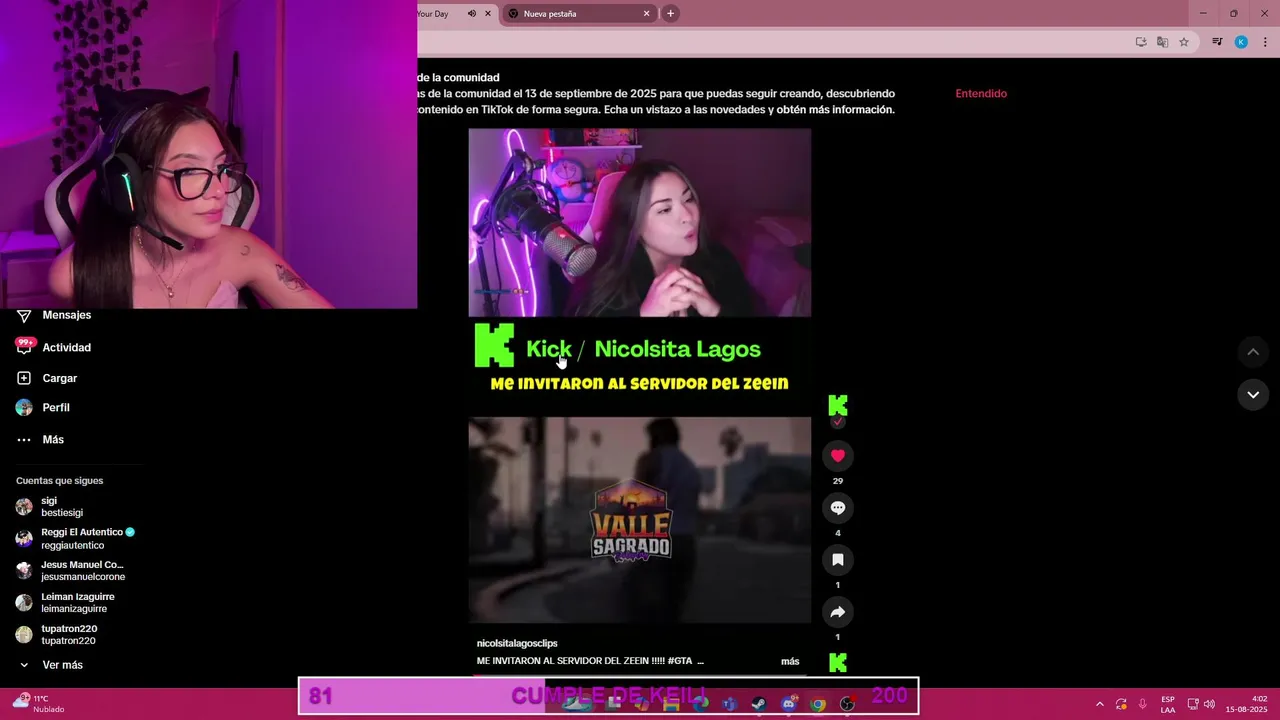Open tupatron220 account
Screen dimensions: 1280x720
(57, 635)
